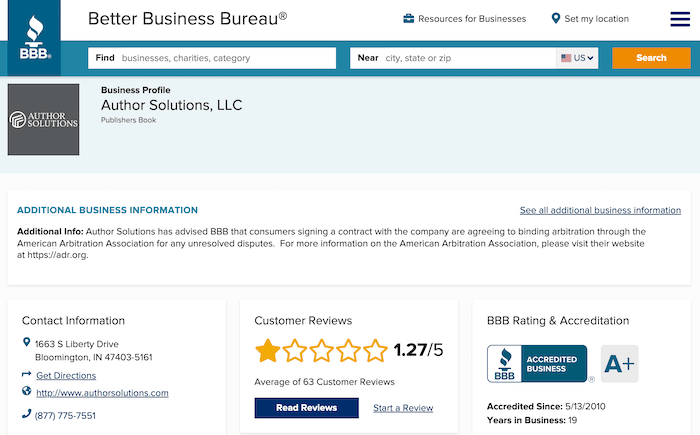Image resolution: width=700 pixels, height=435 pixels.
Task: Click the Read Reviews button
Action: click(306, 408)
